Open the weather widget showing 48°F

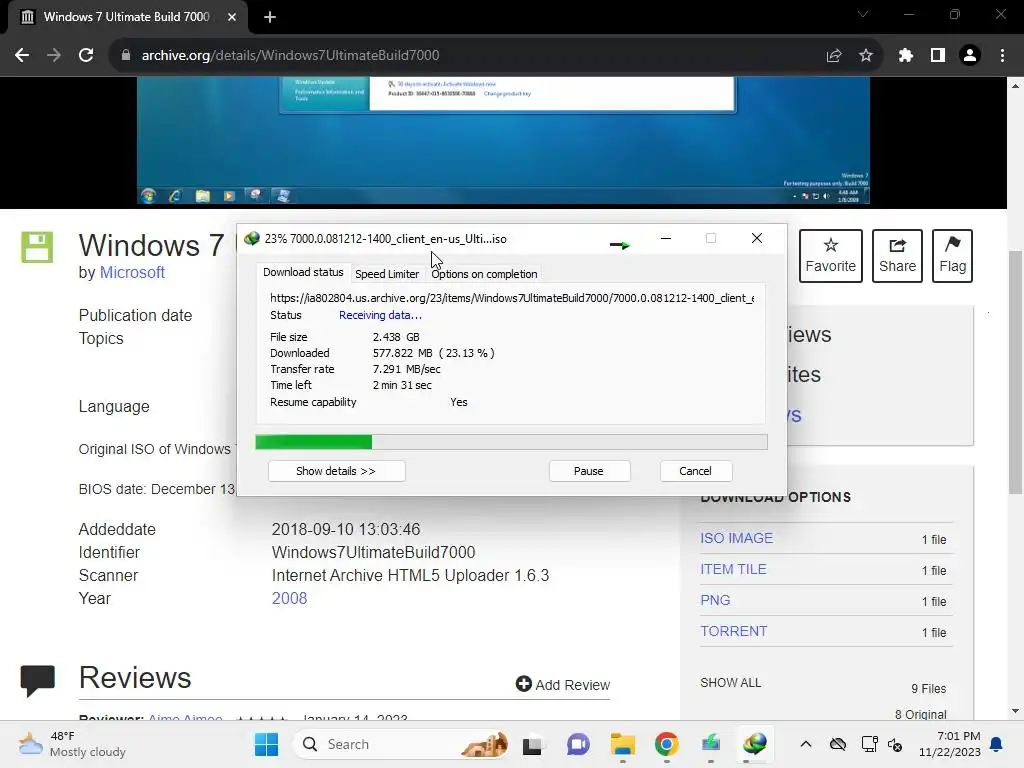coord(72,744)
